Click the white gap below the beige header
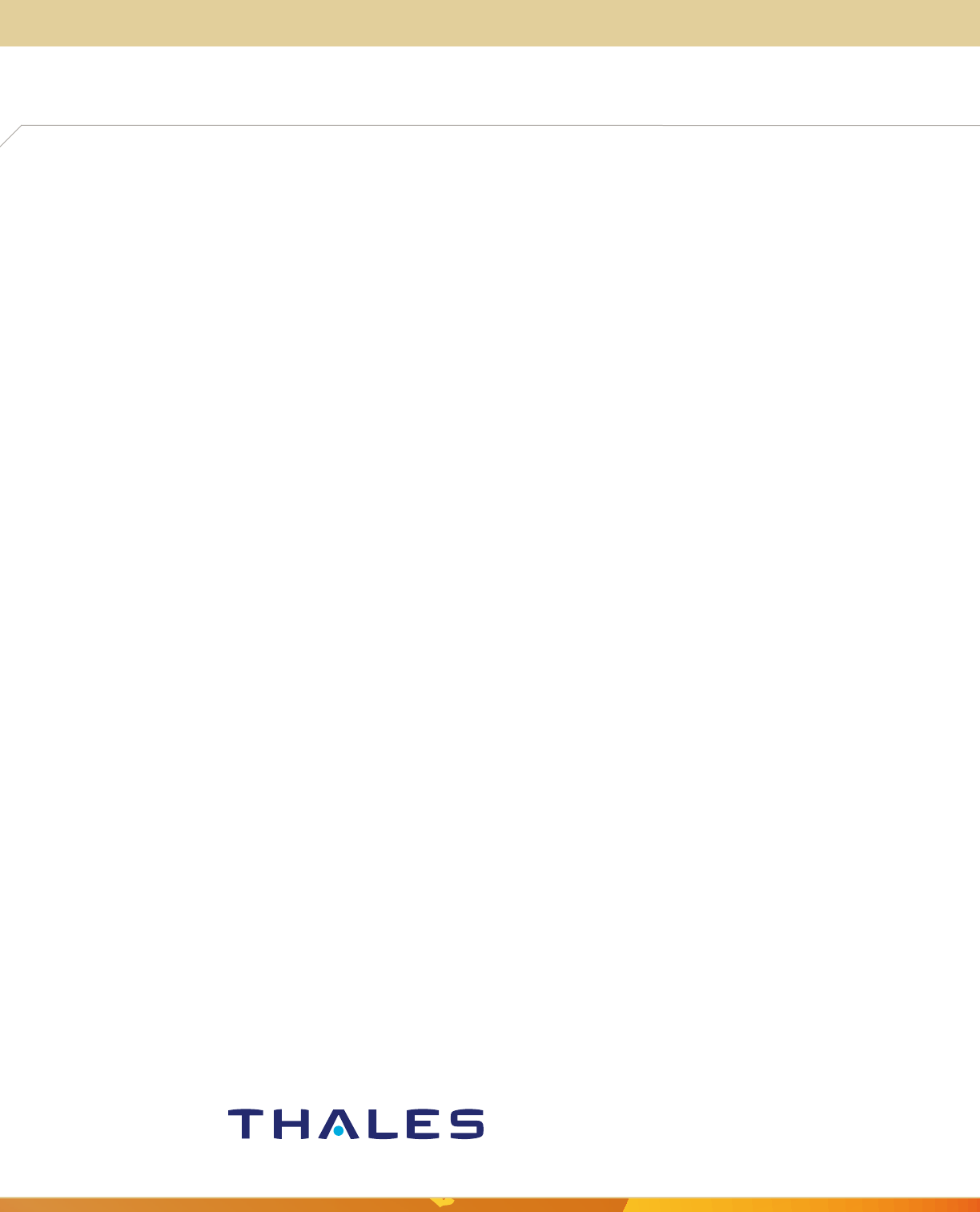 pyautogui.click(x=490, y=85)
